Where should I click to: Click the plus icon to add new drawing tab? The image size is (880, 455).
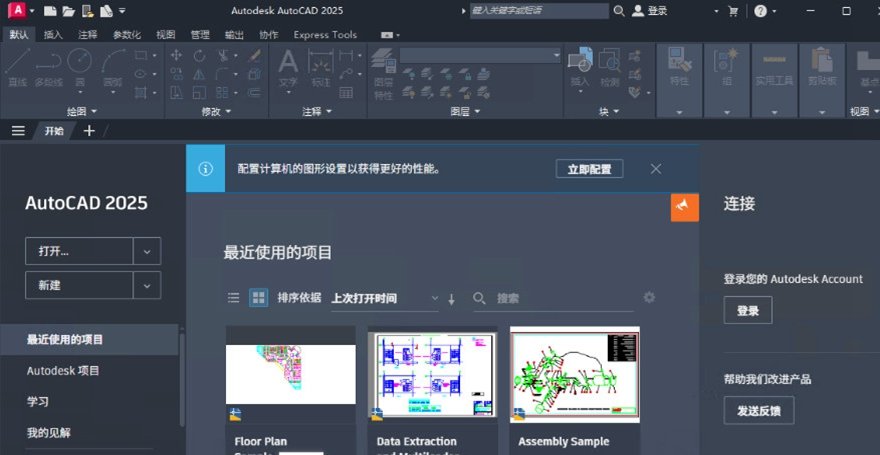click(89, 131)
